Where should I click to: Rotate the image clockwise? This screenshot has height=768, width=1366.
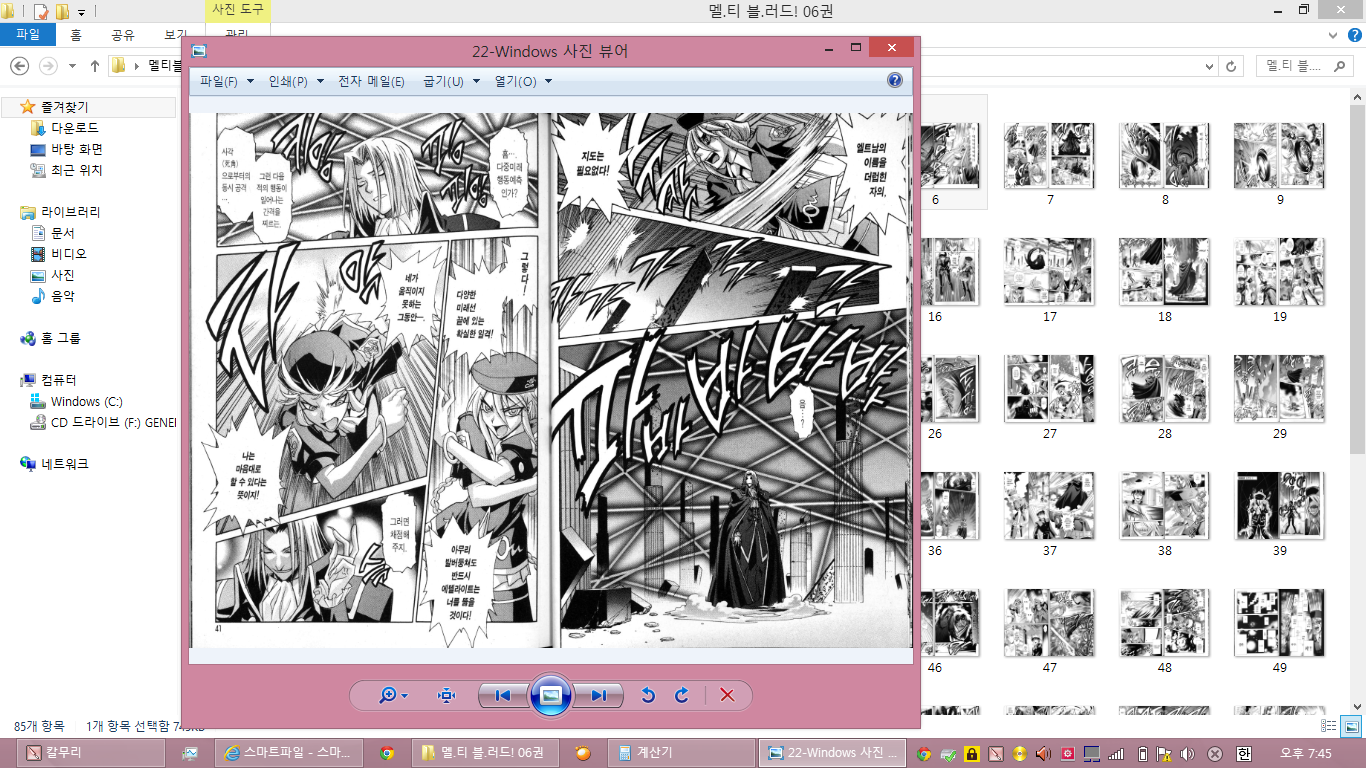682,696
